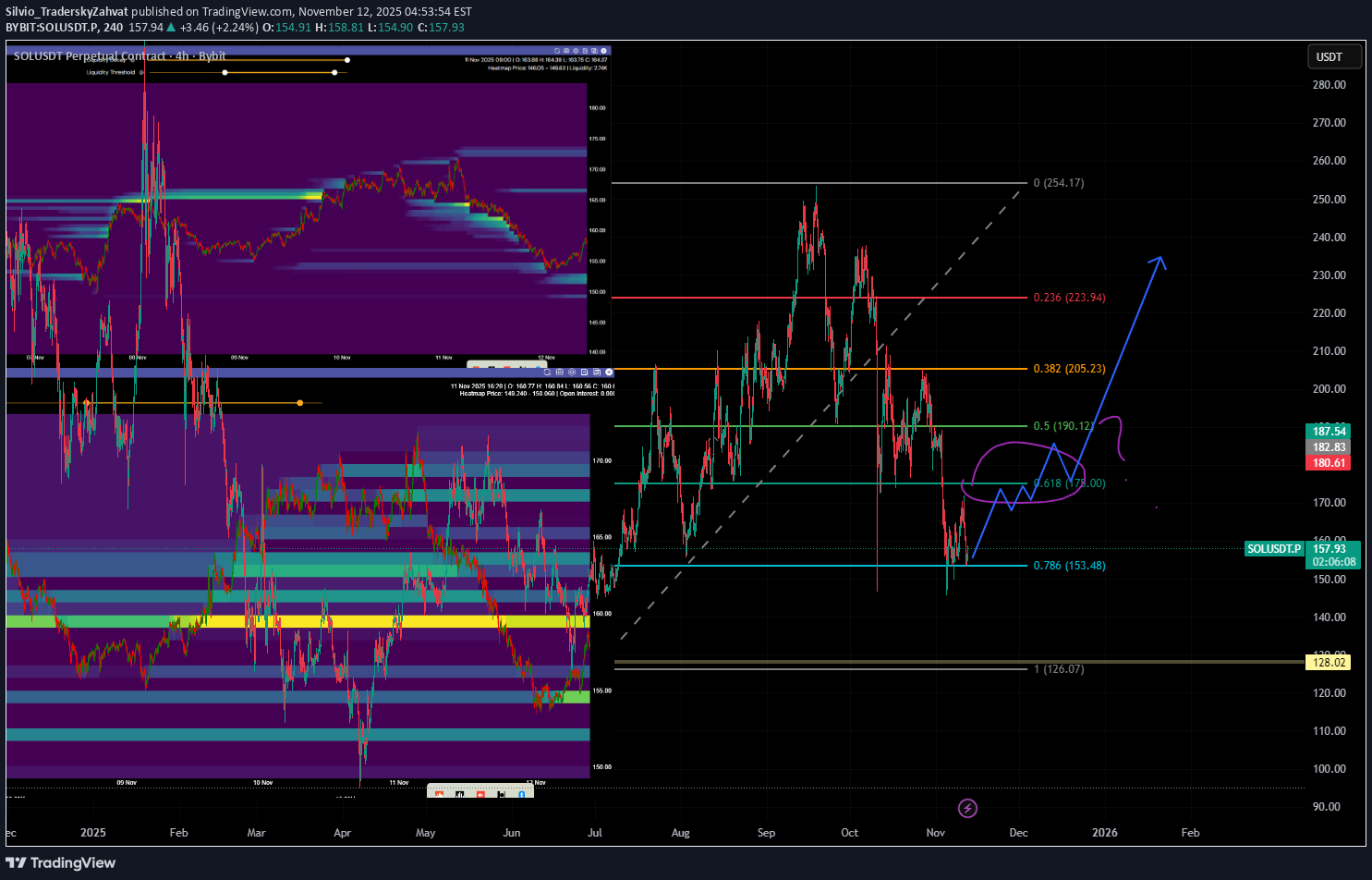
Task: Open settings gear in the upper heatmap panel
Action: (x=576, y=51)
